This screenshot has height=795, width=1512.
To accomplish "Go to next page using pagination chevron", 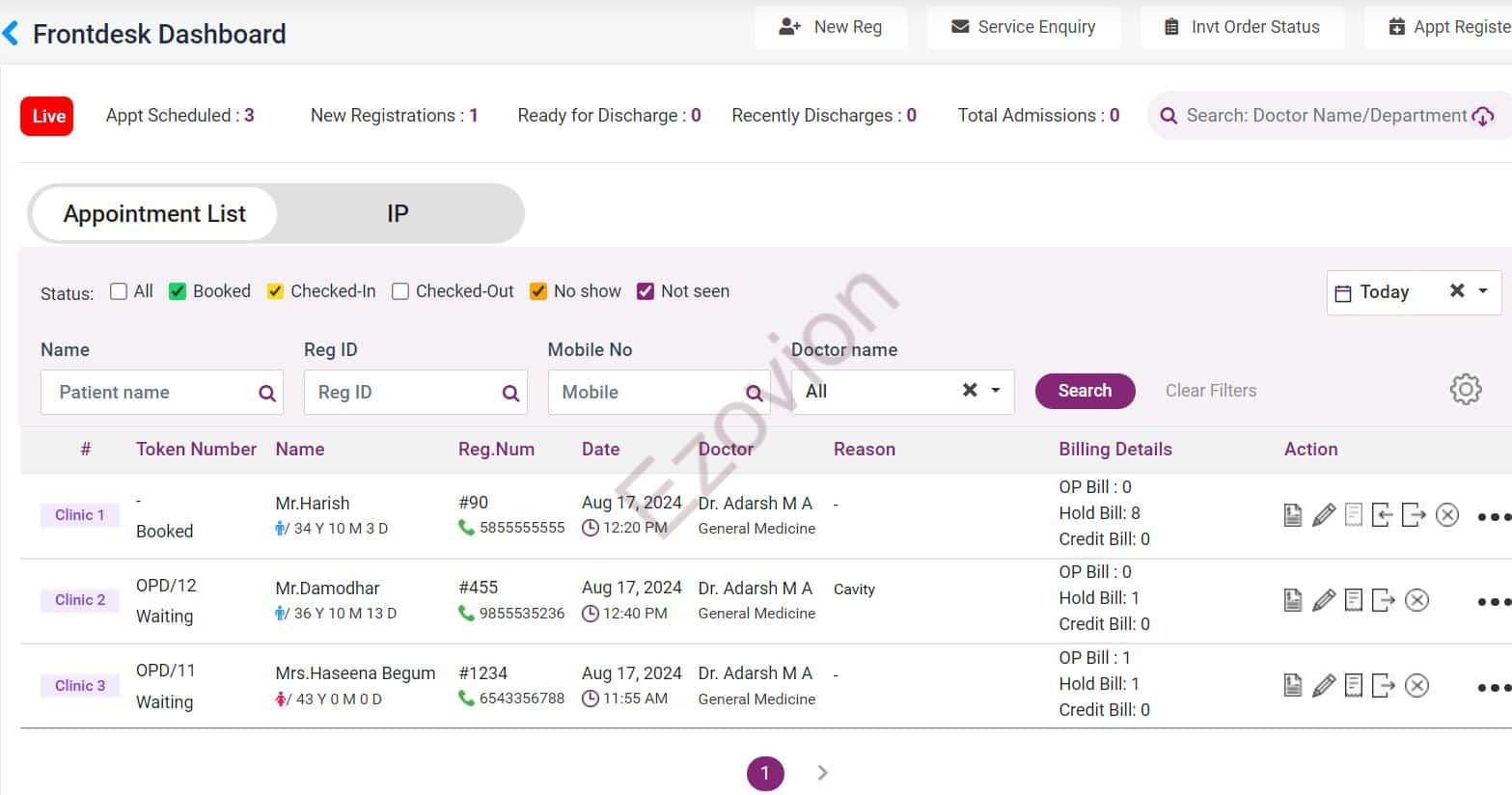I will (x=822, y=773).
